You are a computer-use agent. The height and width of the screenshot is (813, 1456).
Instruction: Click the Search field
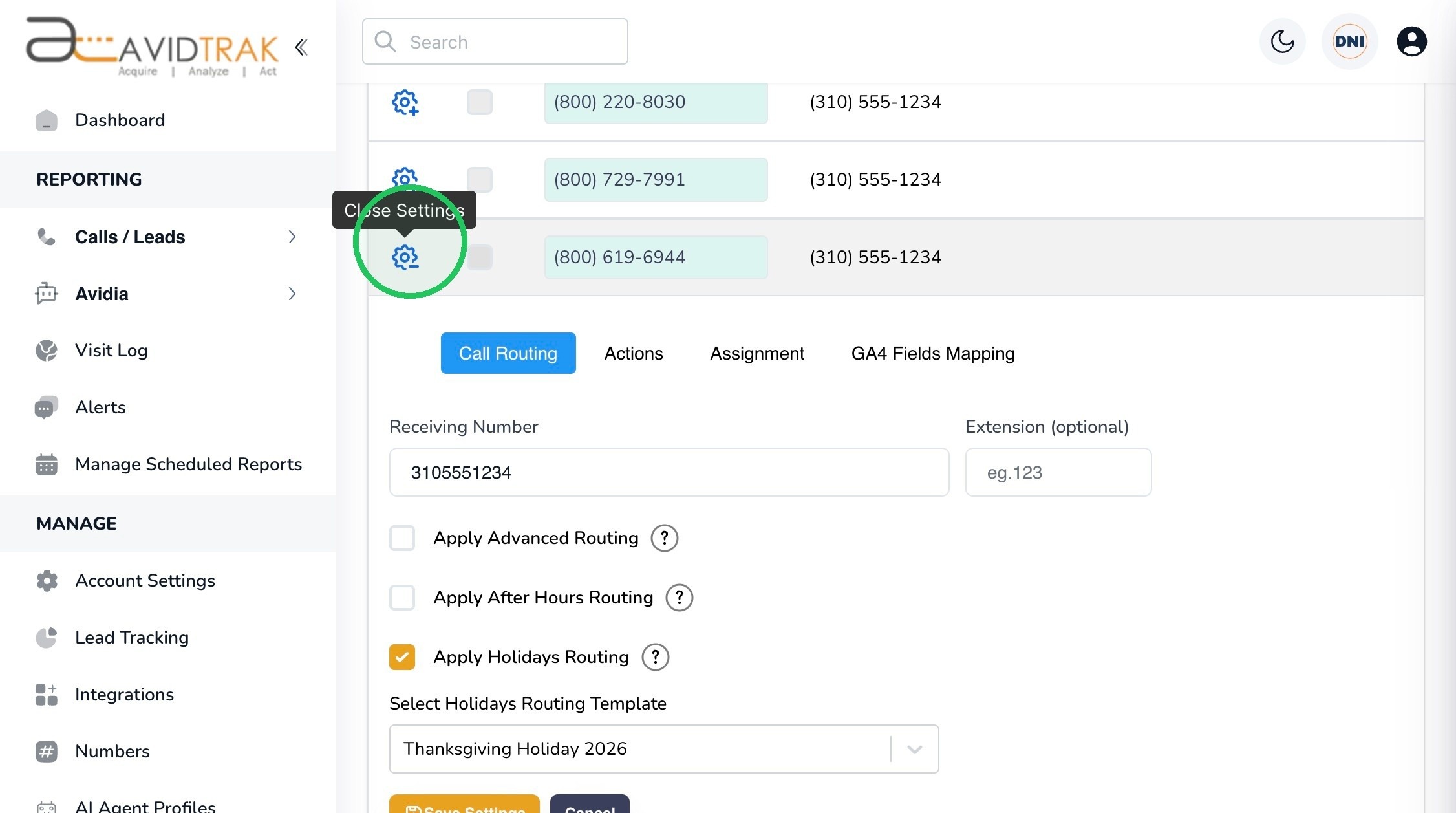(x=495, y=41)
